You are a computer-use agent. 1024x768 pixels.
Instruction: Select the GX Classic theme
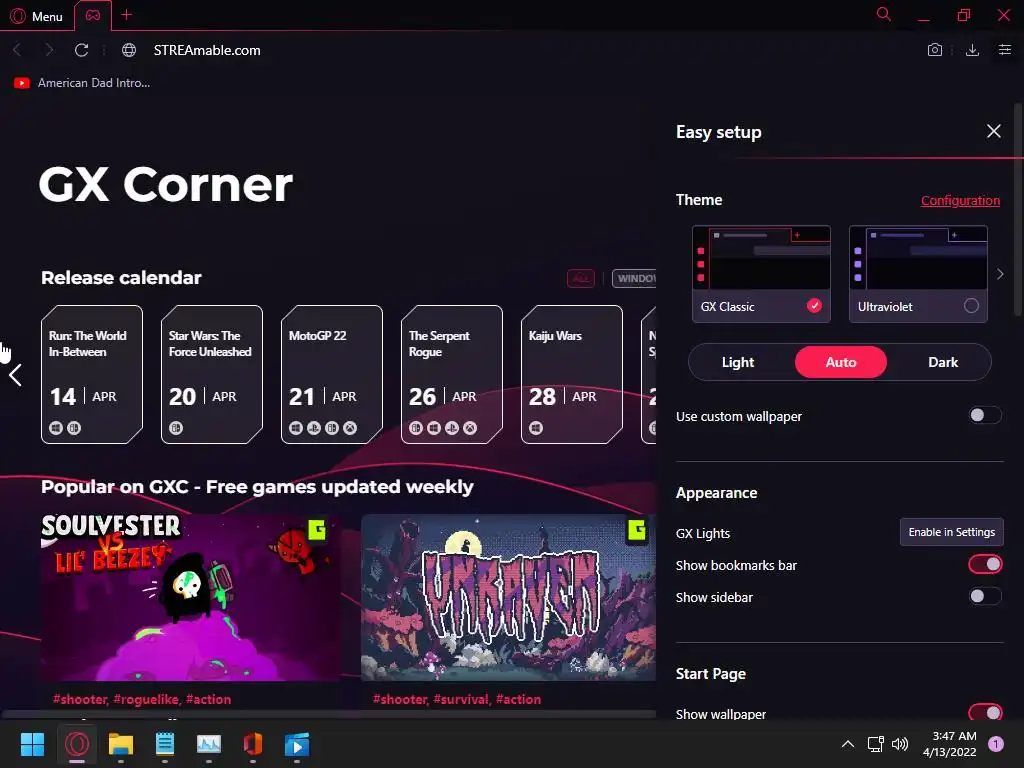(761, 274)
